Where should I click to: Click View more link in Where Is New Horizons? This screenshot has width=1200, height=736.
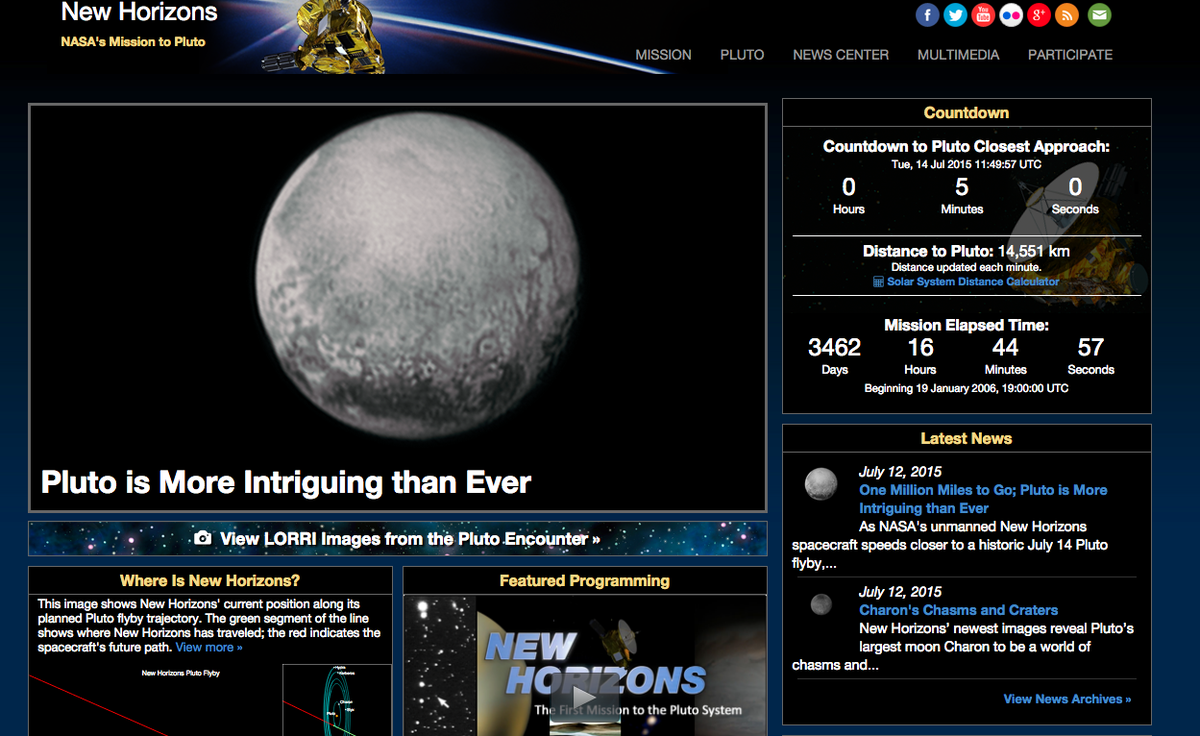[x=209, y=647]
